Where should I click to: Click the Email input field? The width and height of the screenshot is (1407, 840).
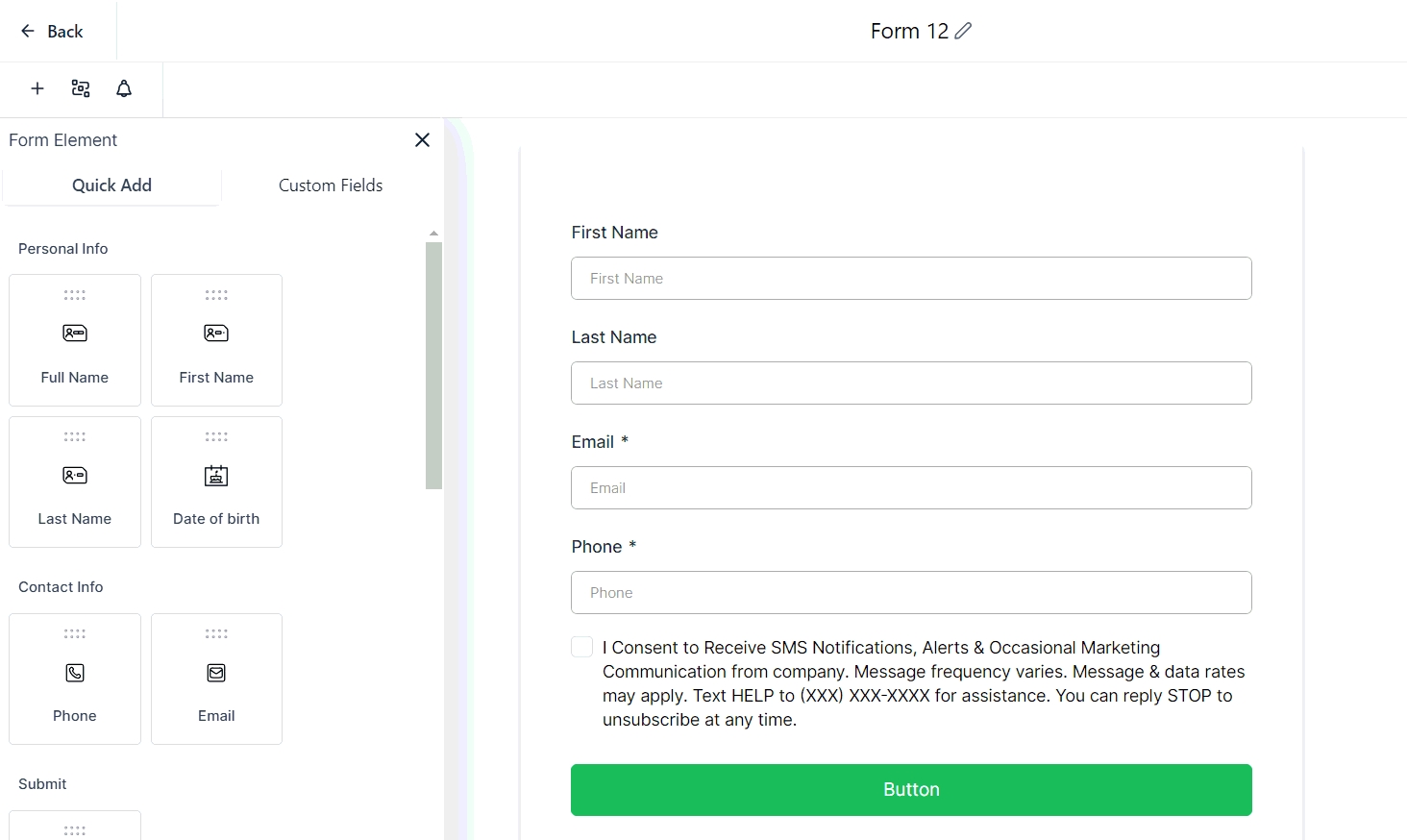pos(911,488)
